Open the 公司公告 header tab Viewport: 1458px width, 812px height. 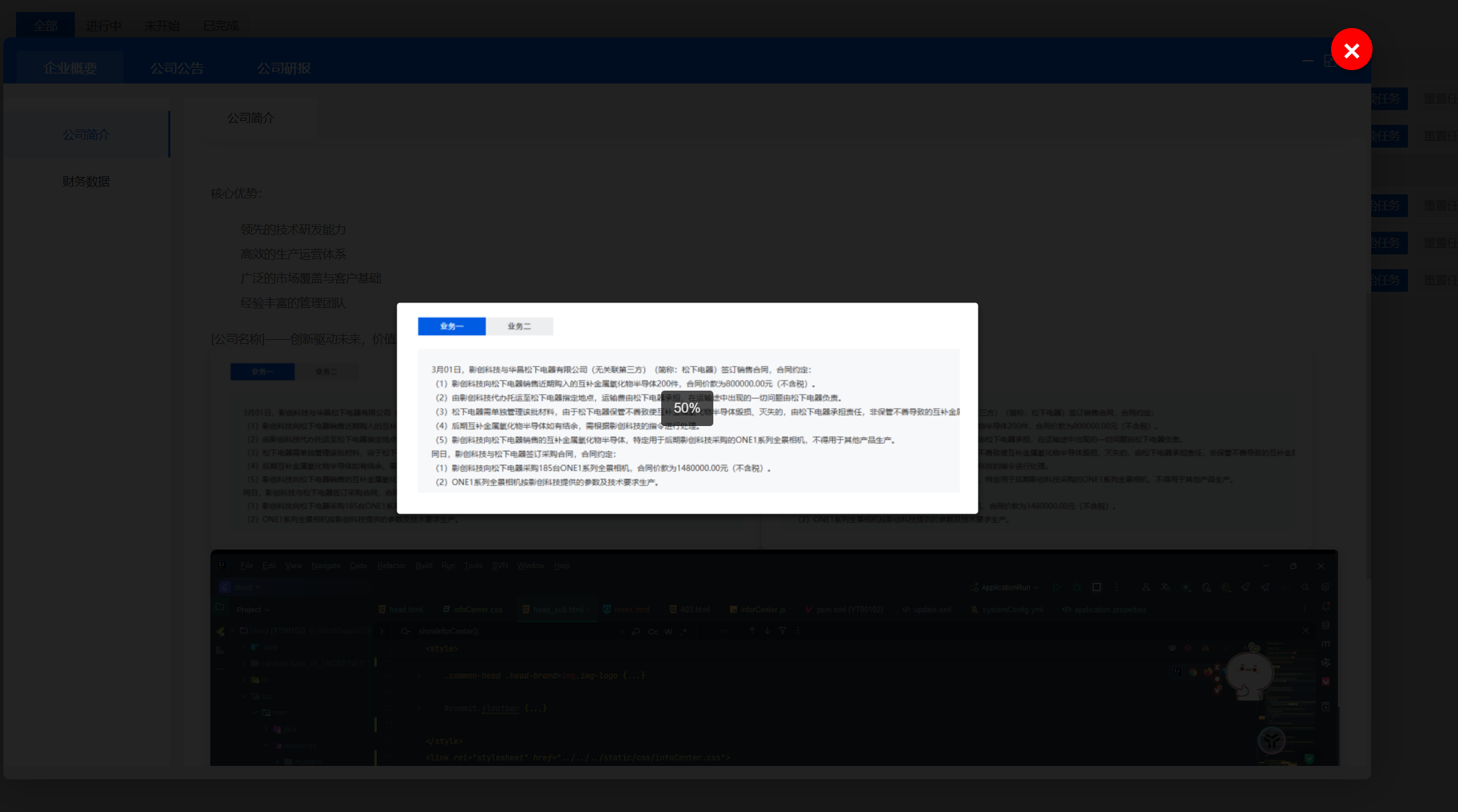[177, 68]
